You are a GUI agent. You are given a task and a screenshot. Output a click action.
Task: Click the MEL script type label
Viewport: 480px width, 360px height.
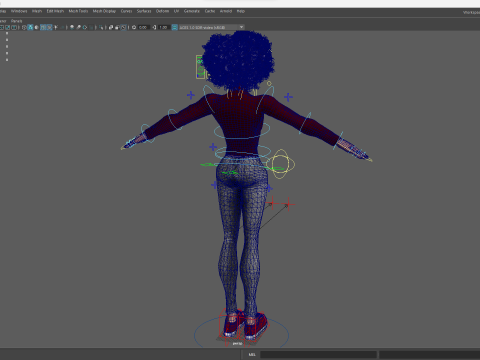[252, 354]
